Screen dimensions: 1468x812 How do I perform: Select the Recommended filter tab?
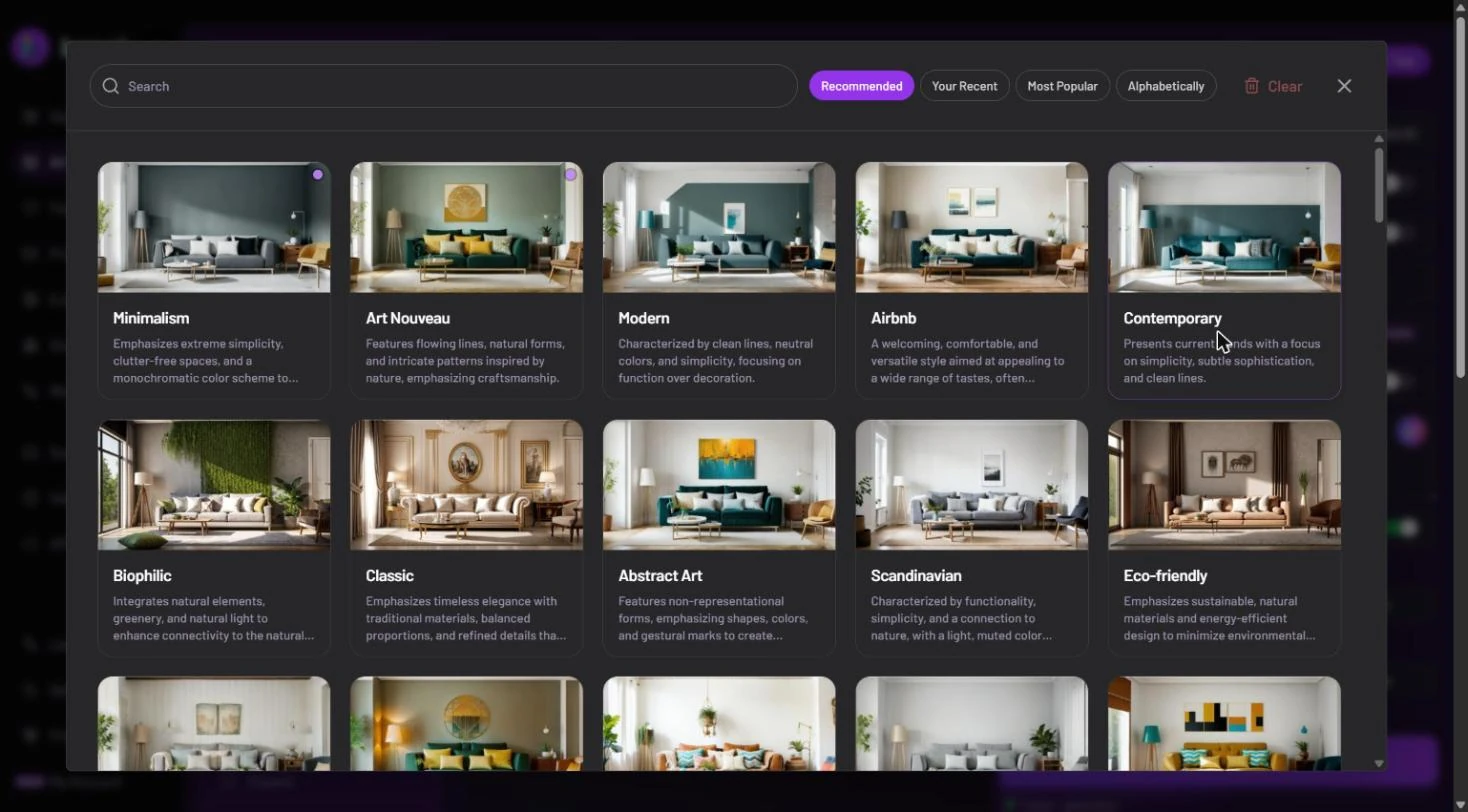click(861, 86)
